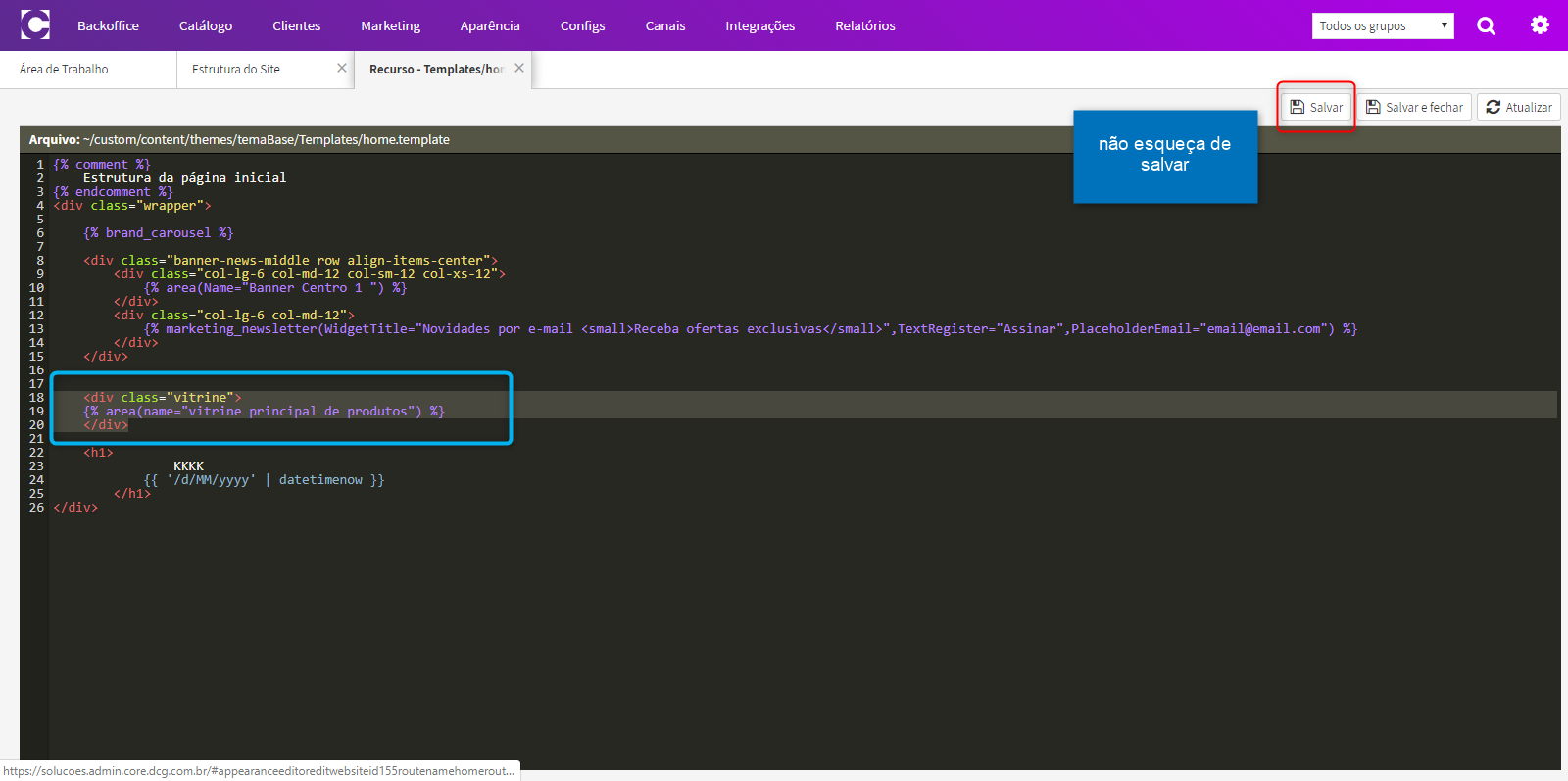The width and height of the screenshot is (1568, 781).
Task: Click line number 18 in the gutter
Action: point(36,398)
